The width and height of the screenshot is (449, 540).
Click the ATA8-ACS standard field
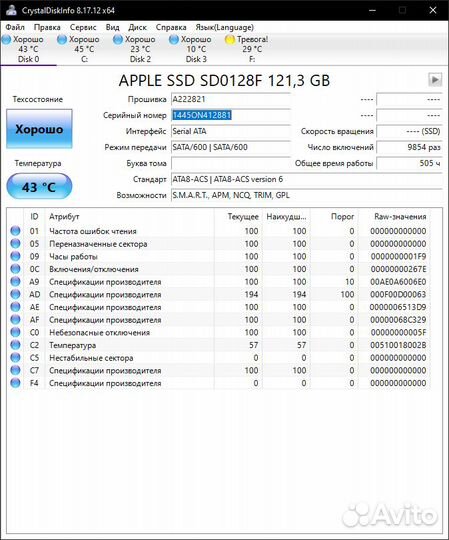pos(306,179)
